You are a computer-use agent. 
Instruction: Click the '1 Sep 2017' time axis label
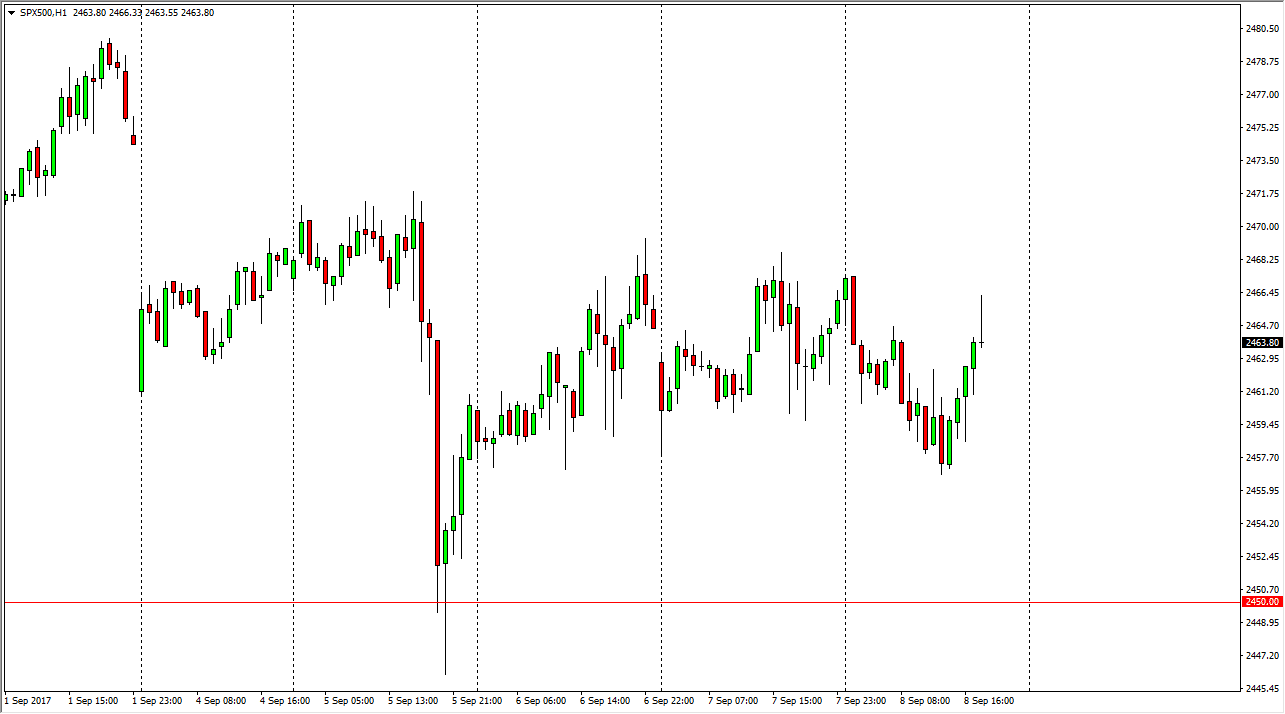tap(28, 701)
